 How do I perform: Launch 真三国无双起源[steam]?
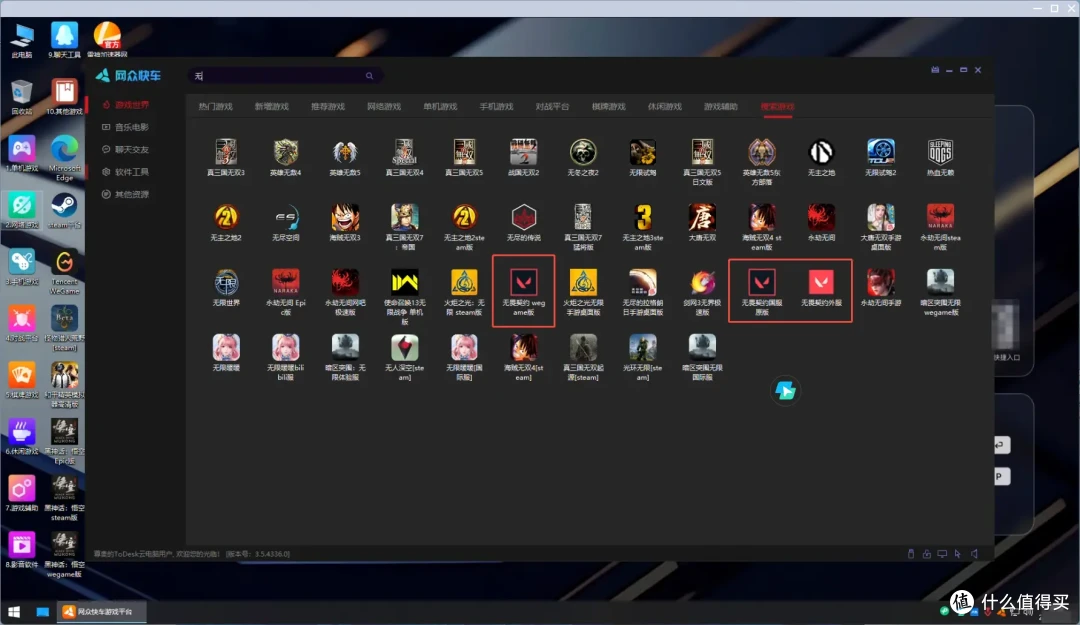[583, 347]
